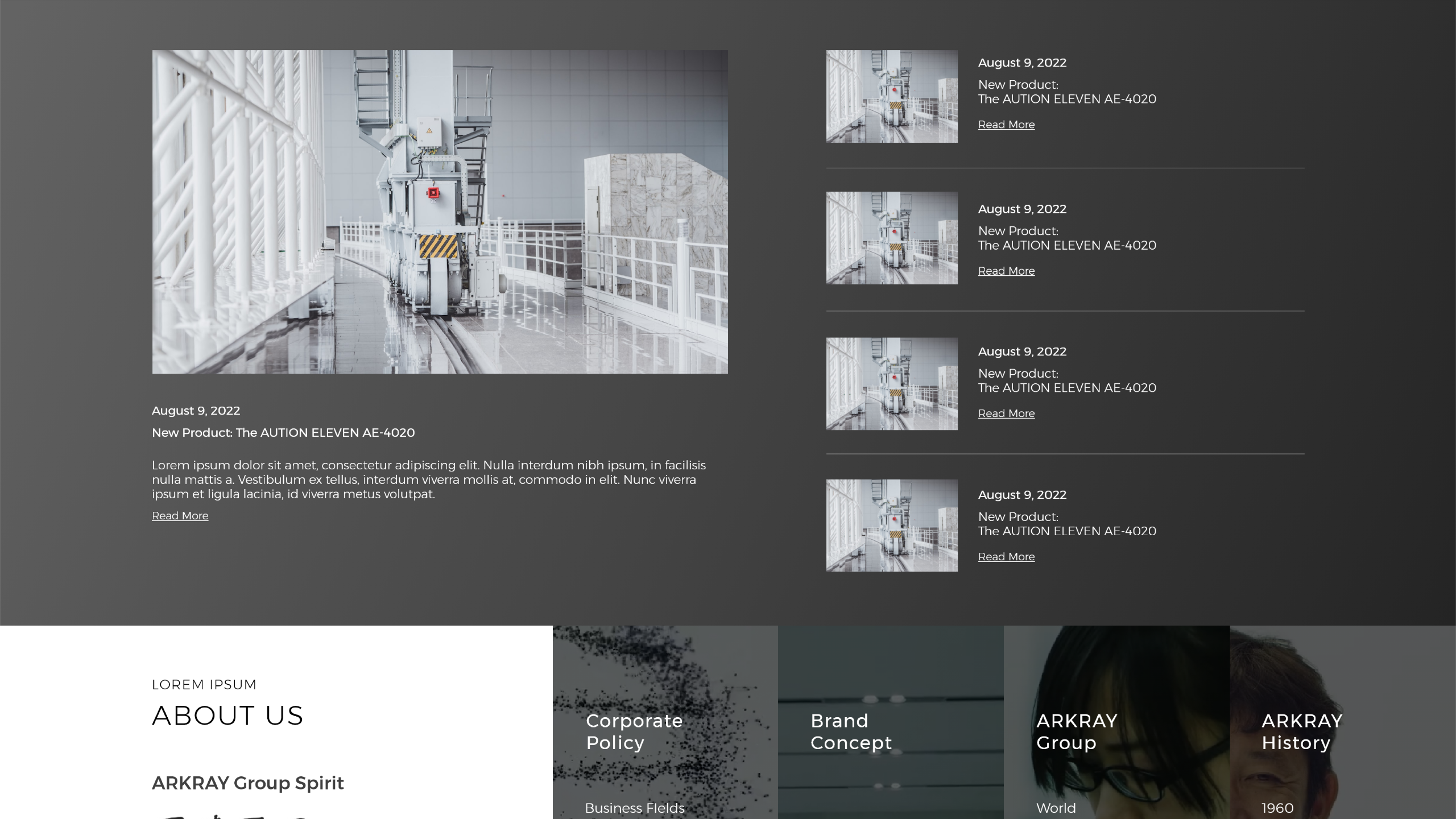Click Read More in second sidebar item

[1006, 271]
